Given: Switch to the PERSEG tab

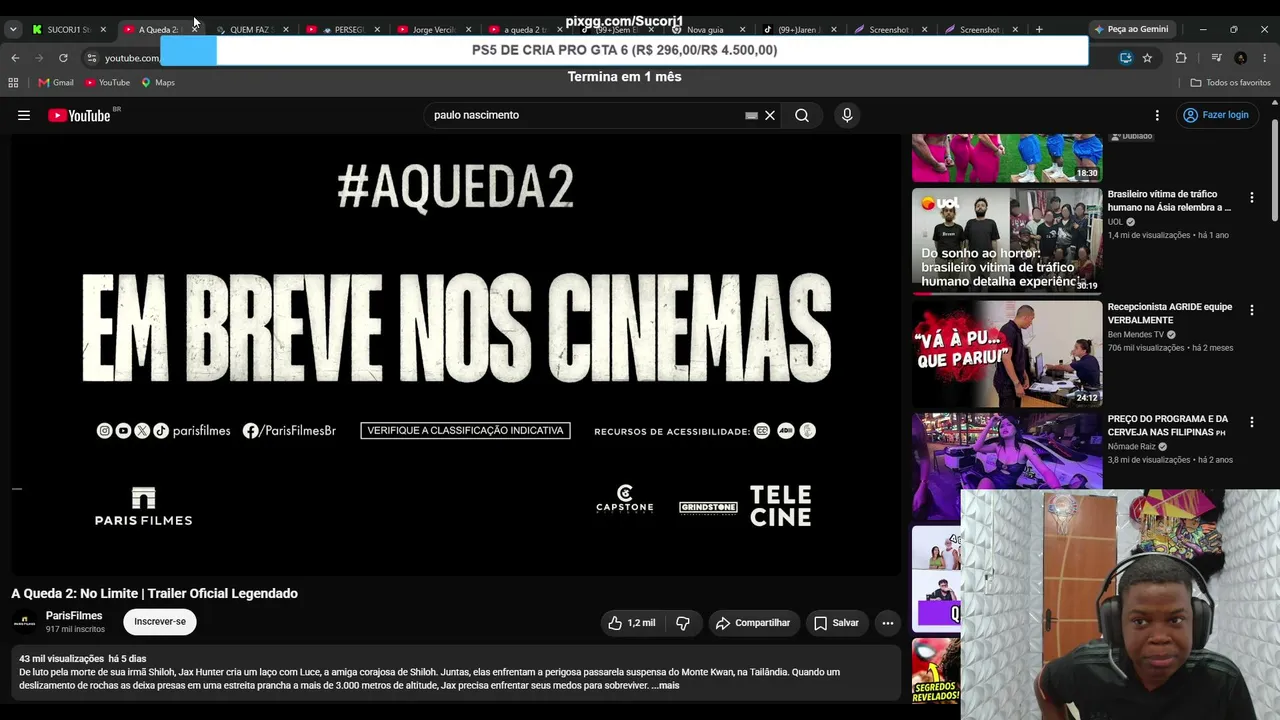Looking at the screenshot, I should pyautogui.click(x=344, y=30).
